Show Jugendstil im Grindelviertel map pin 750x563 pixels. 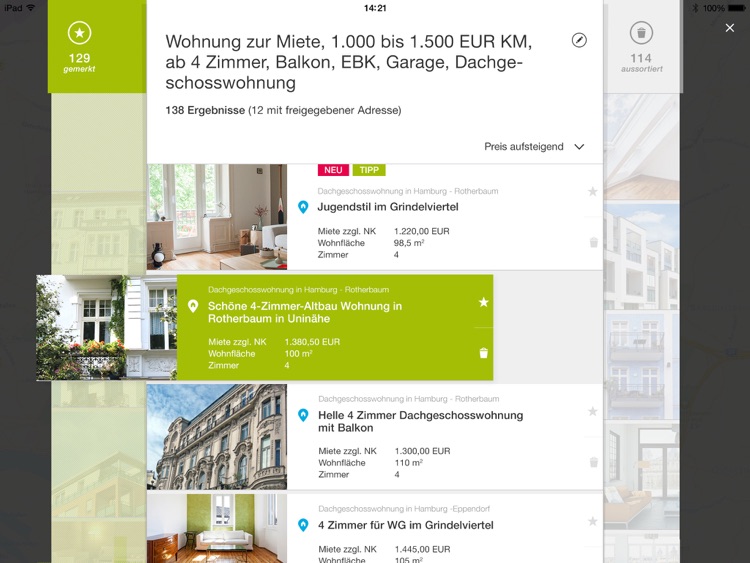[x=303, y=207]
